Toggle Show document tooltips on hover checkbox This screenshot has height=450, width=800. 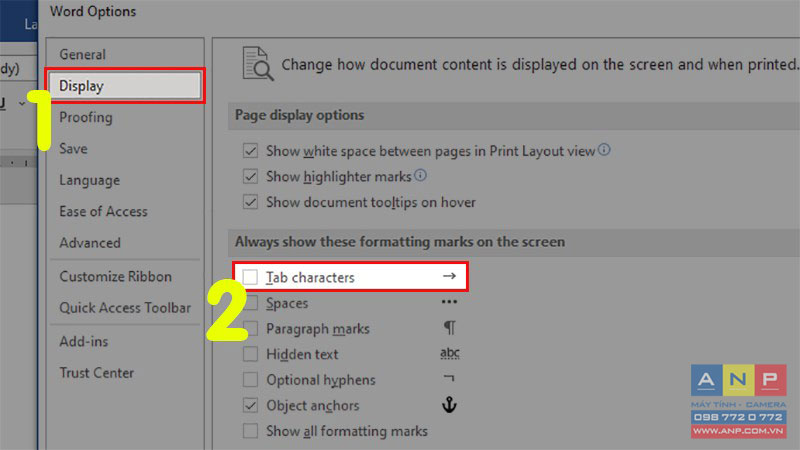point(250,202)
